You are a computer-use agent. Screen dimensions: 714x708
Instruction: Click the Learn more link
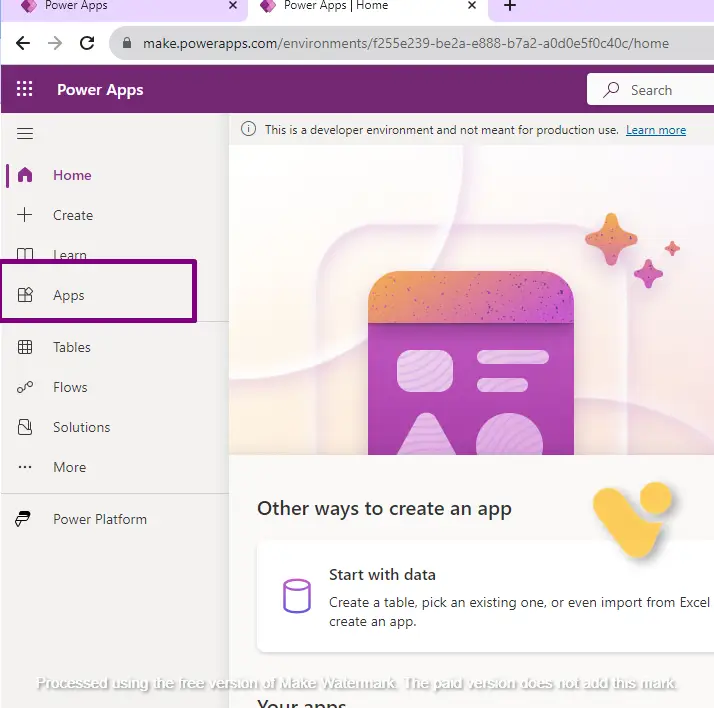point(656,130)
